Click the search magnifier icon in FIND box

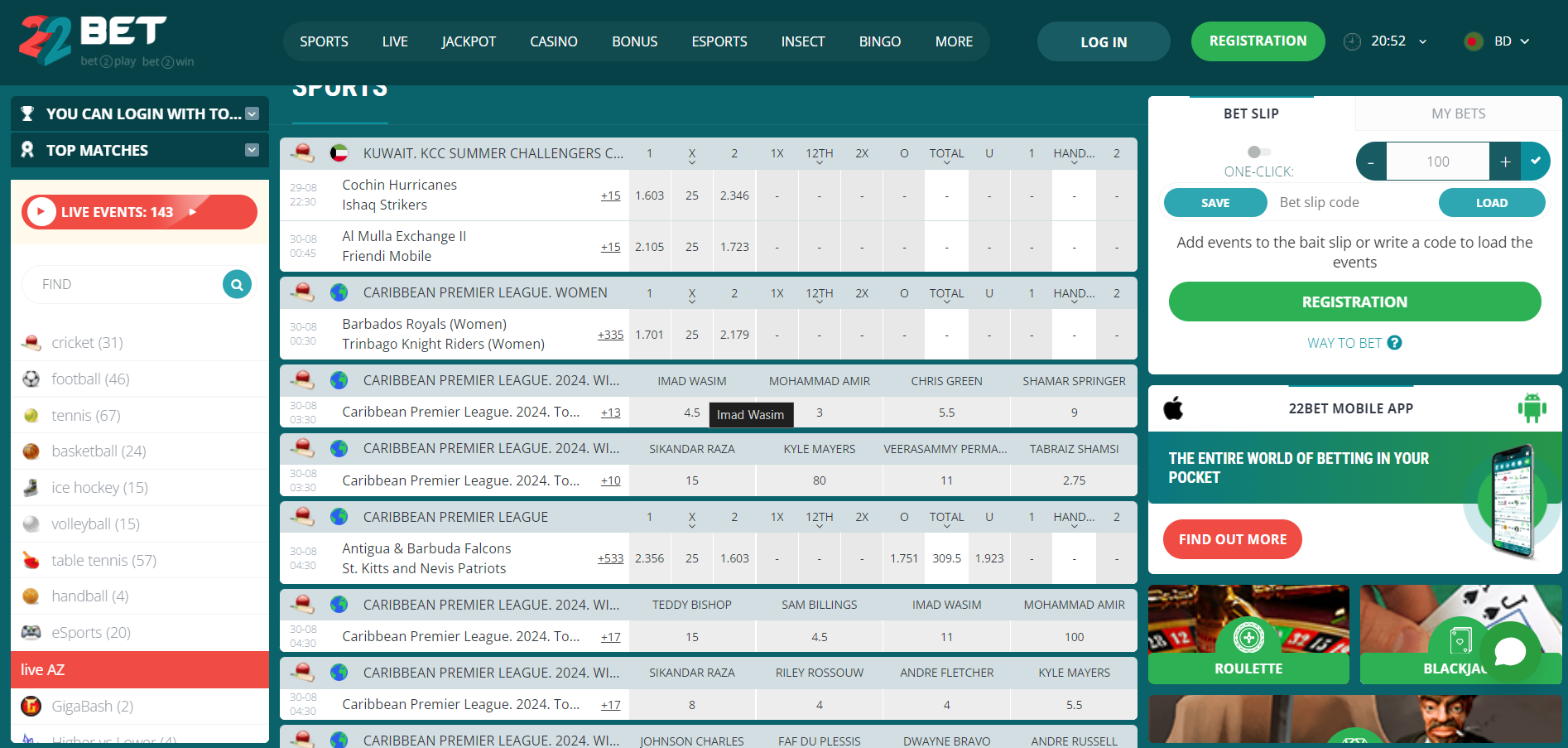click(x=237, y=284)
